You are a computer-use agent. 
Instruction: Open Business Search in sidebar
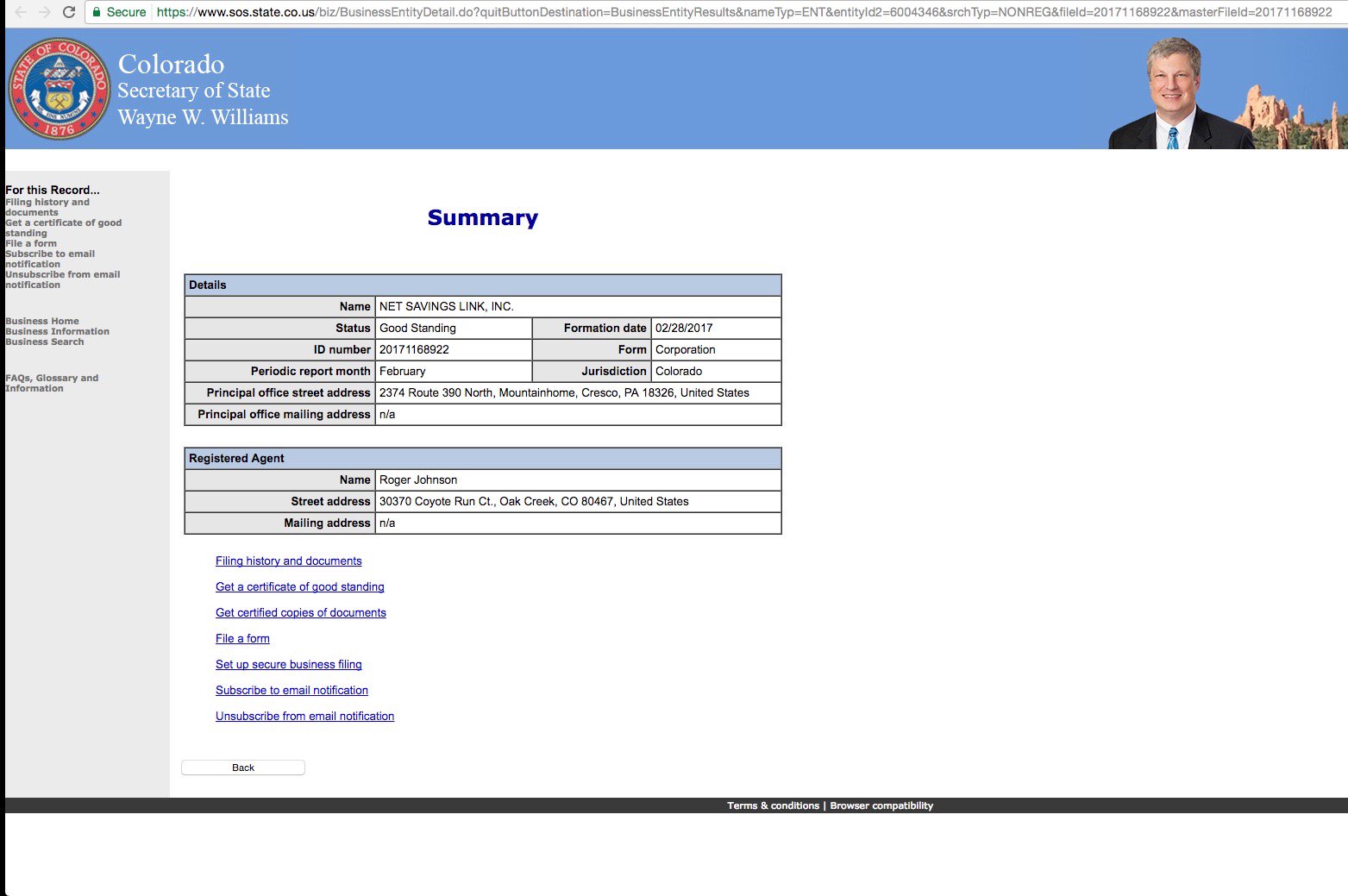[x=45, y=341]
